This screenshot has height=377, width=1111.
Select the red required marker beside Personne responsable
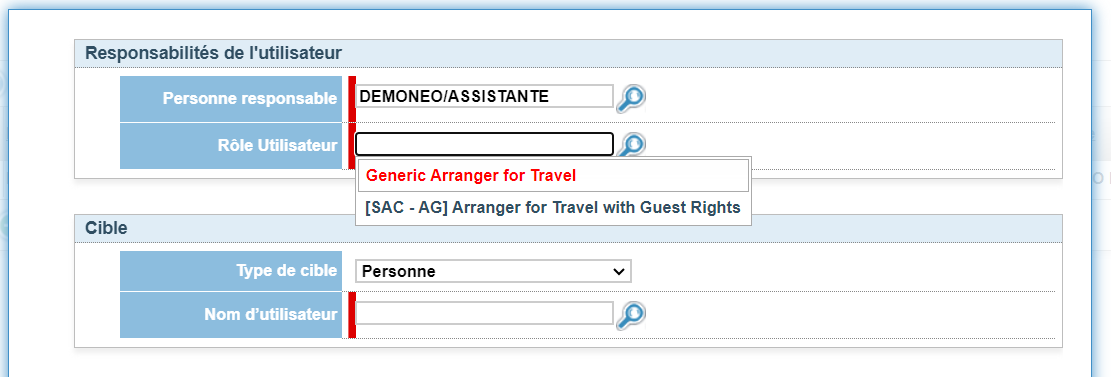click(x=352, y=99)
